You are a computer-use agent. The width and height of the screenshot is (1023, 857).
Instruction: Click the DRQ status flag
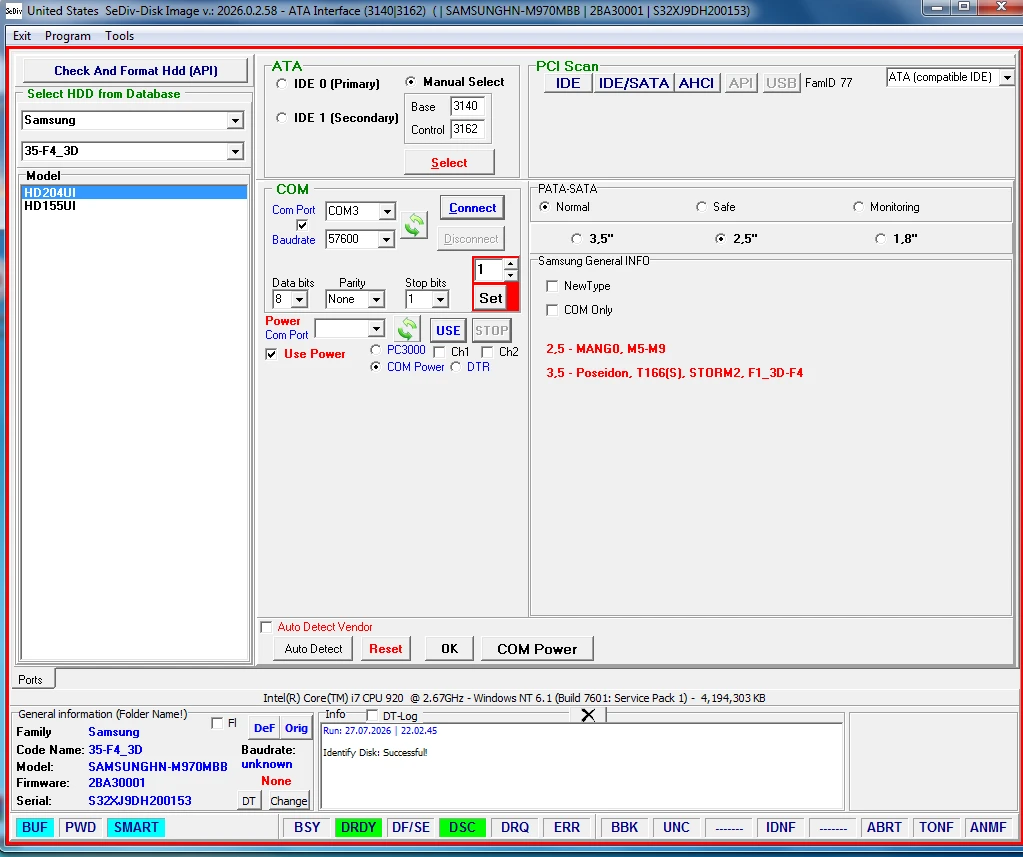(x=515, y=827)
